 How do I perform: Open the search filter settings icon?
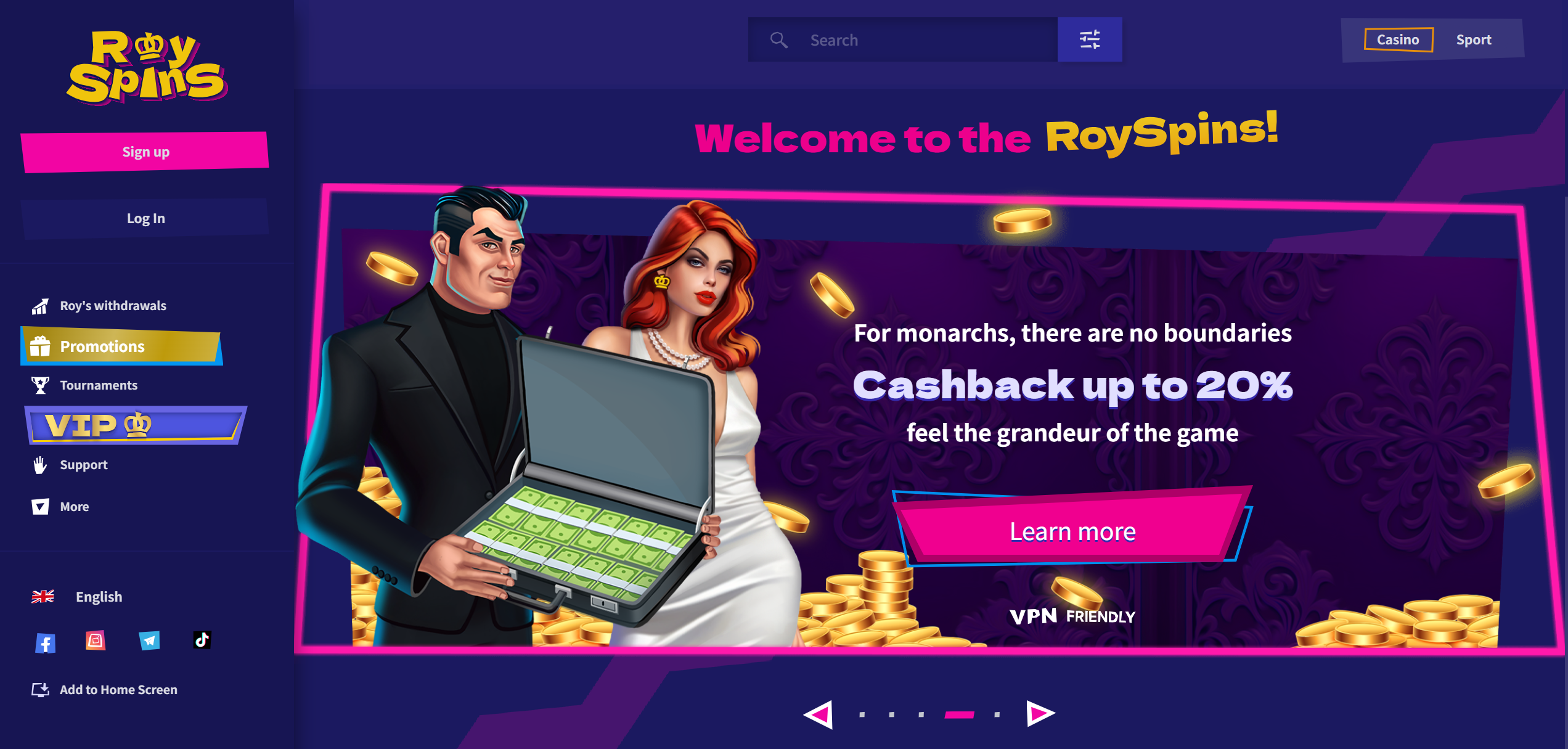click(1089, 39)
